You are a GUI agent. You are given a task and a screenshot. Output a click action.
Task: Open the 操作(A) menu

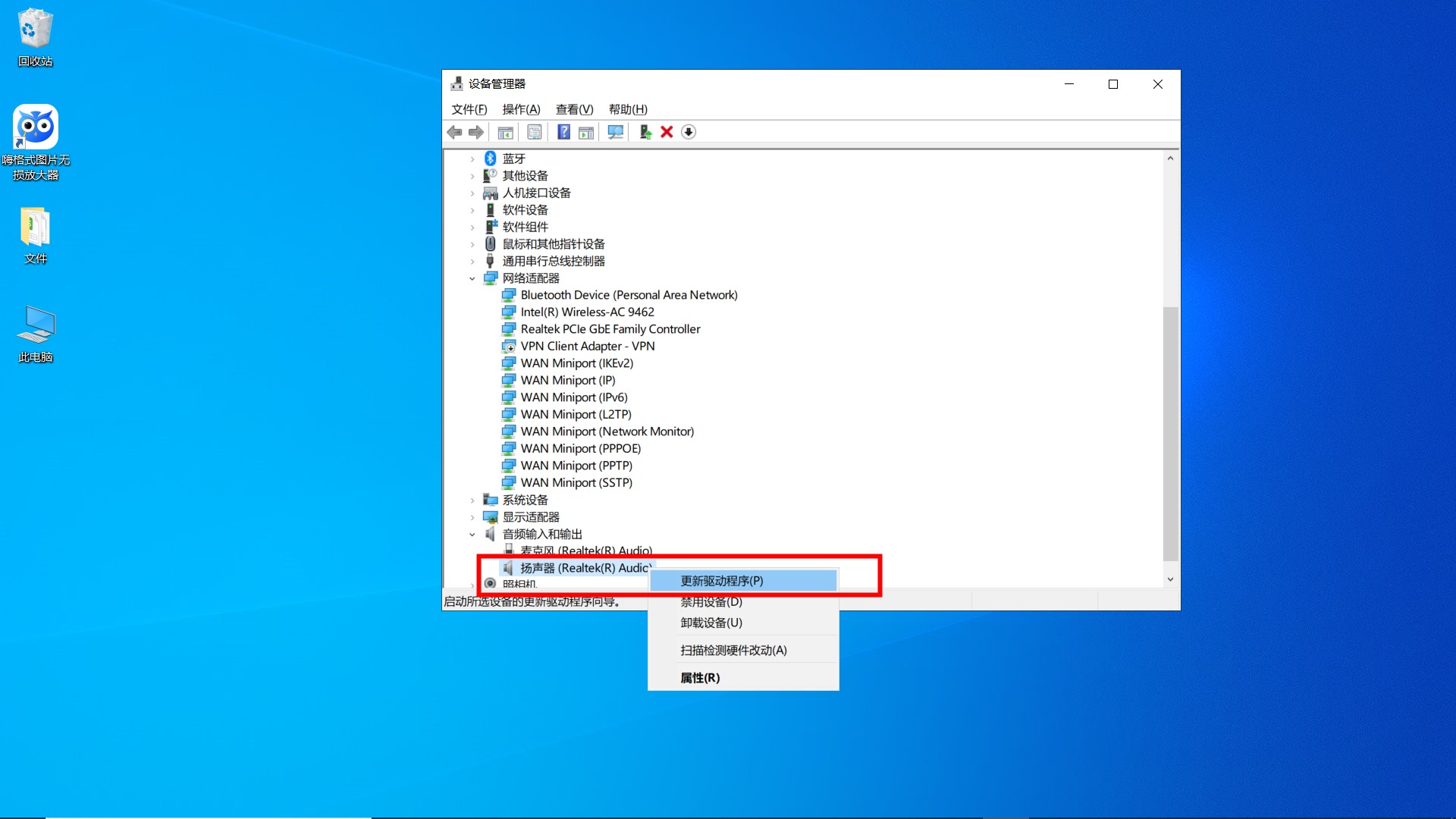click(521, 109)
